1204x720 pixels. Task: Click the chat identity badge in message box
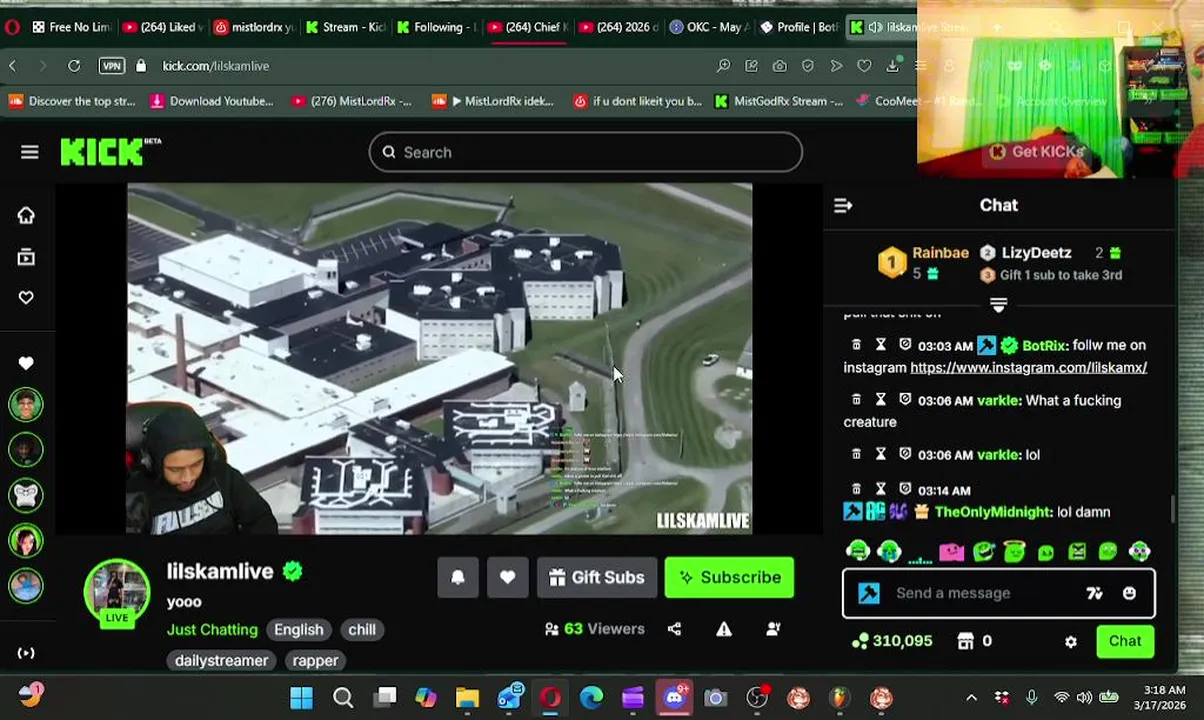[x=869, y=593]
